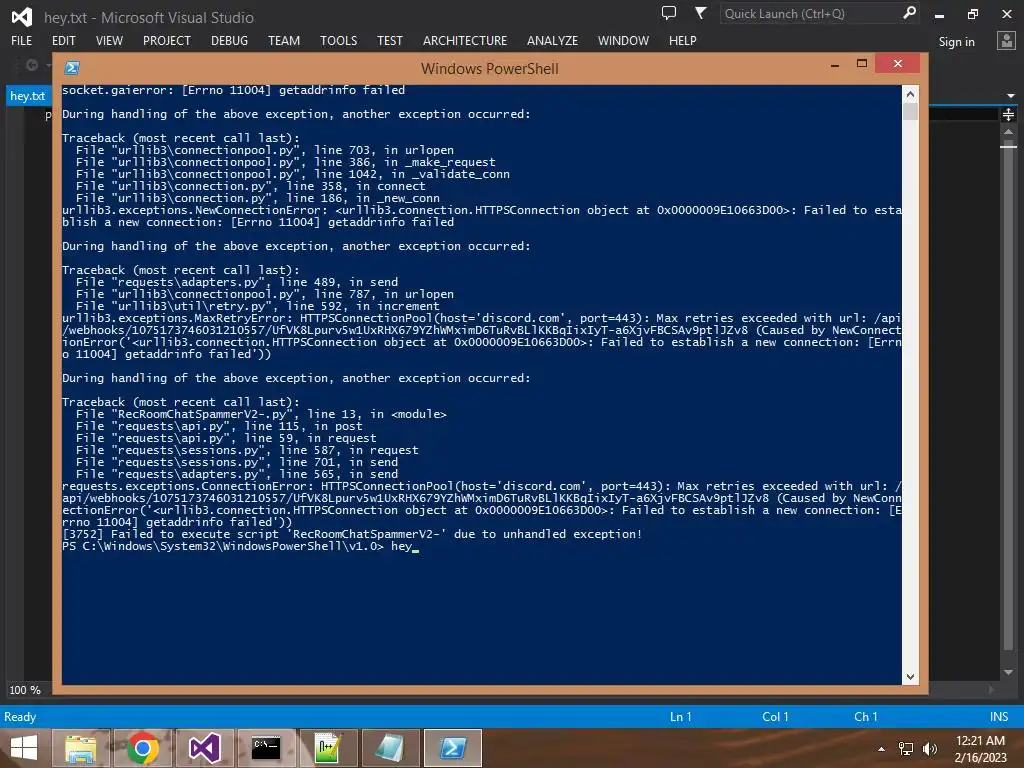Open the WINDOW menu
The image size is (1024, 768).
[x=623, y=40]
